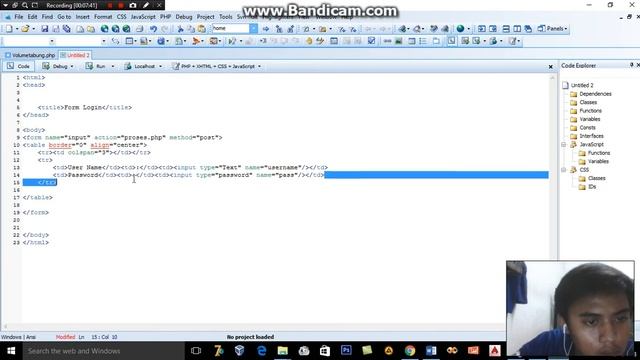Viewport: 640px width, 360px height.
Task: Open the Edit menu
Action: [x=32, y=17]
